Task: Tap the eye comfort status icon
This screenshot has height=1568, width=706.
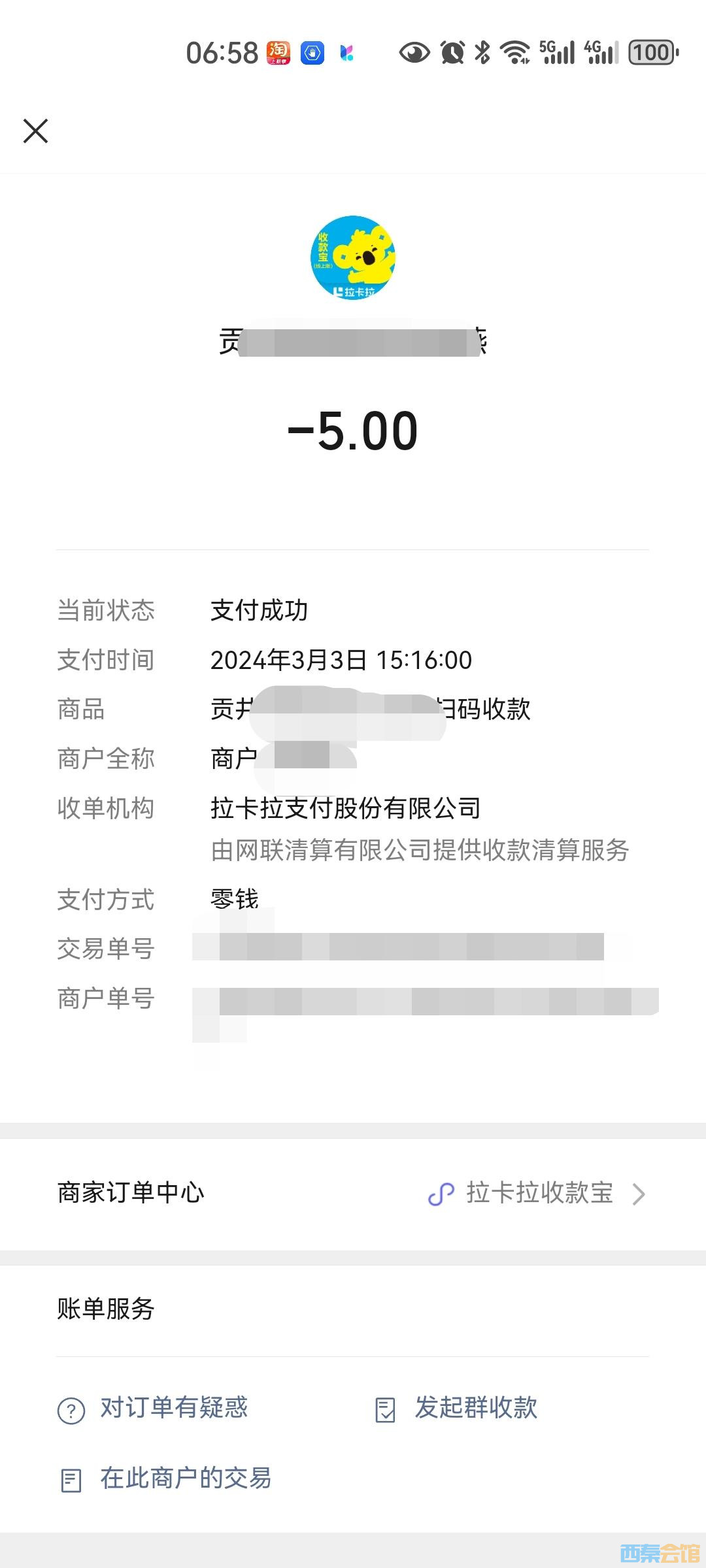Action: coord(414,52)
